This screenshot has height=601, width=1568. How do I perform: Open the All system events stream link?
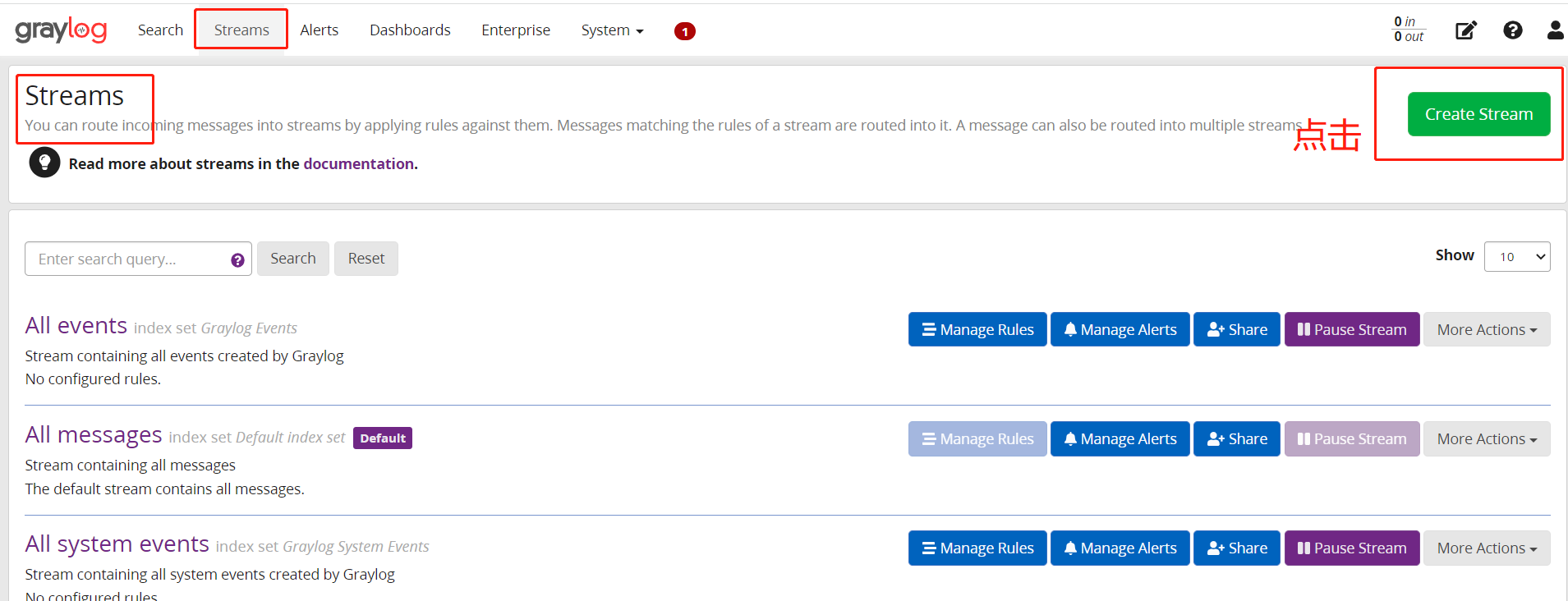[x=117, y=544]
